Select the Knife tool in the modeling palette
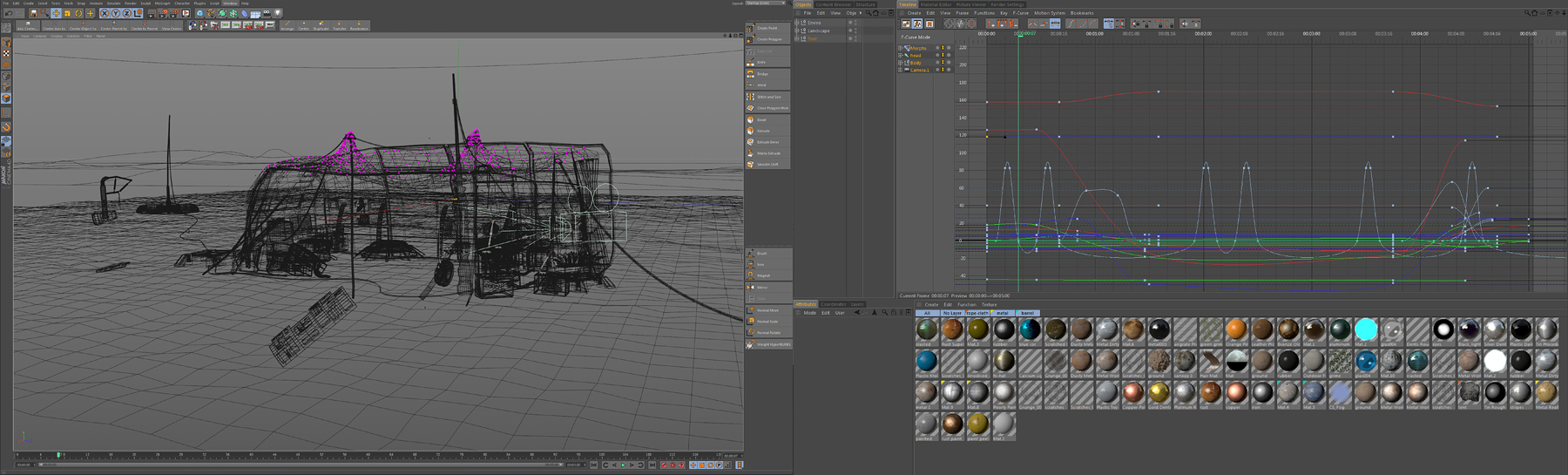This screenshot has width=1568, height=475. [x=767, y=62]
